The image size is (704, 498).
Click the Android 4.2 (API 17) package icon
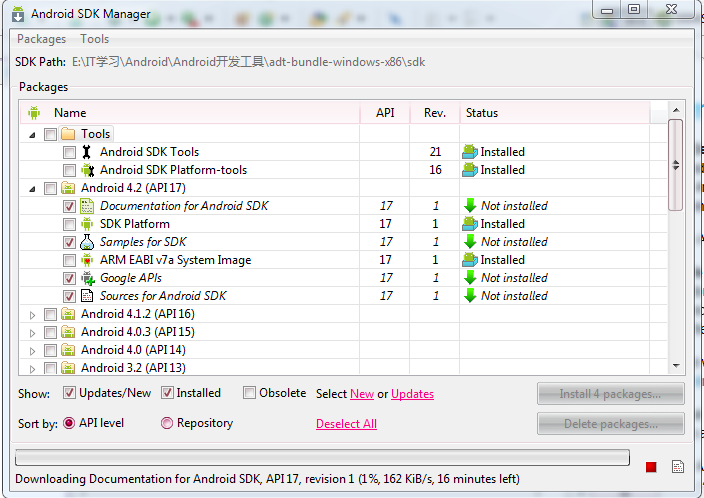point(68,188)
